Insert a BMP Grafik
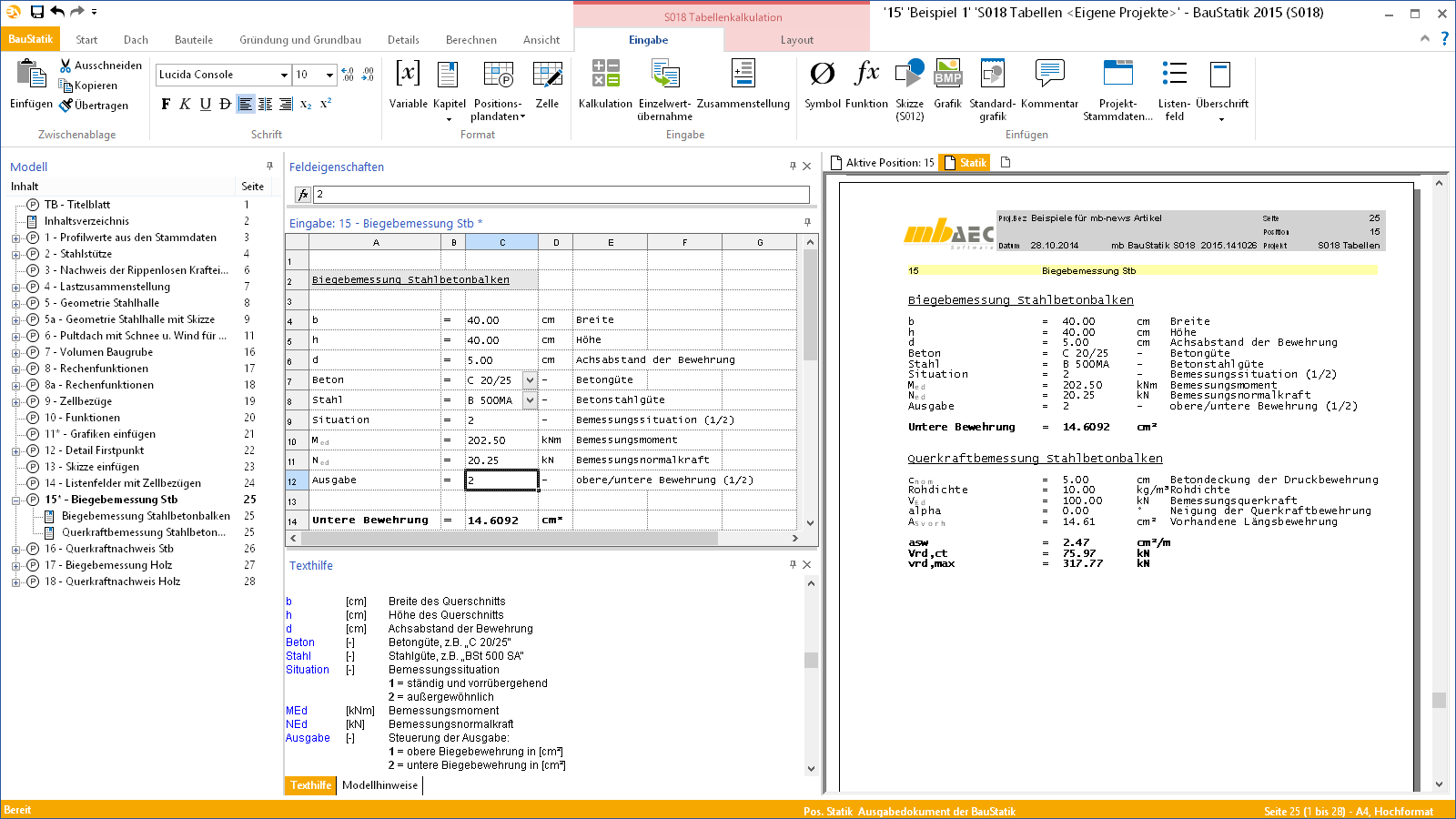This screenshot has width=1456, height=819. click(x=947, y=86)
